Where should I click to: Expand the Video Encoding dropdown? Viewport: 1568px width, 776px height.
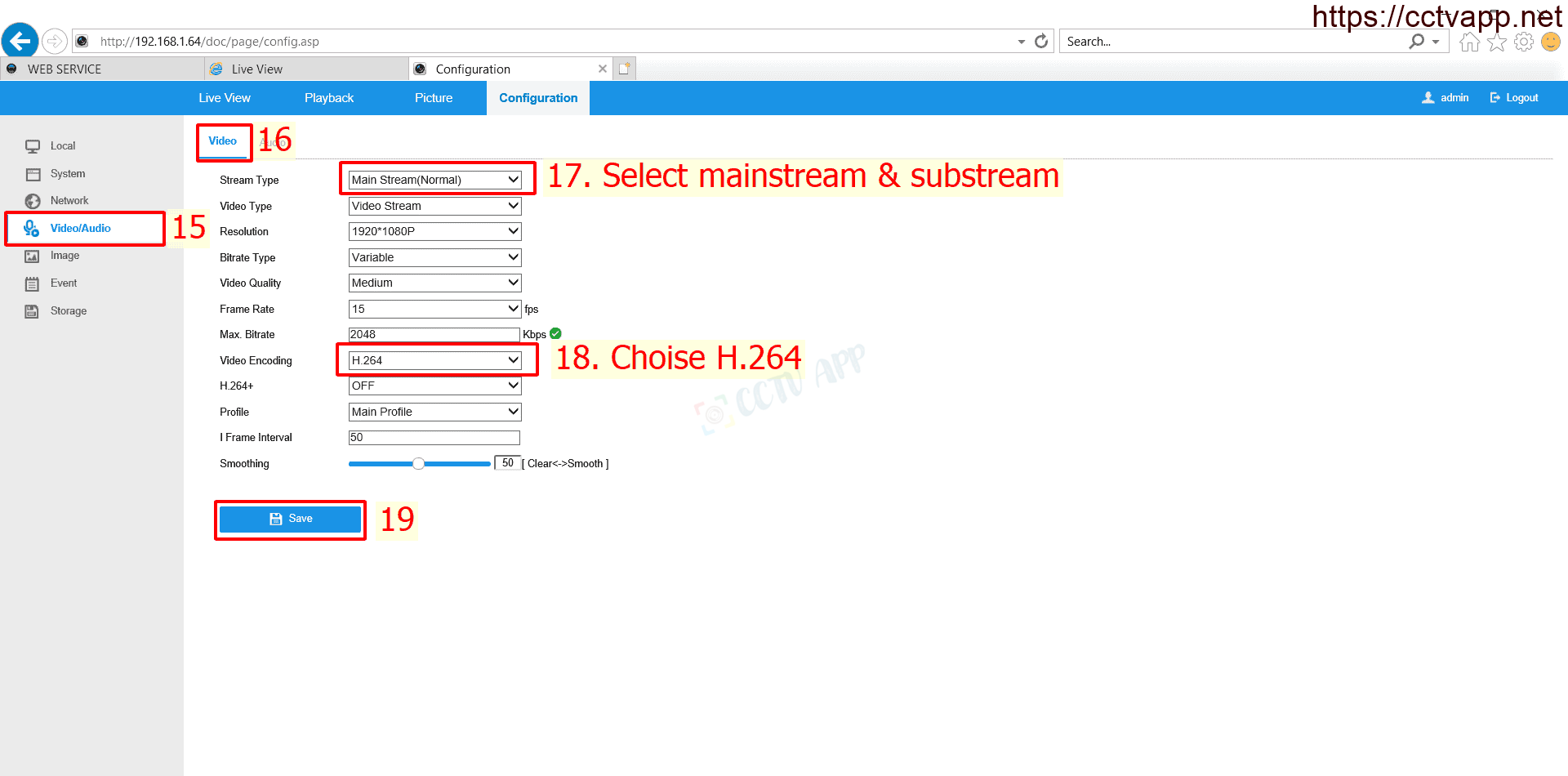(x=434, y=360)
